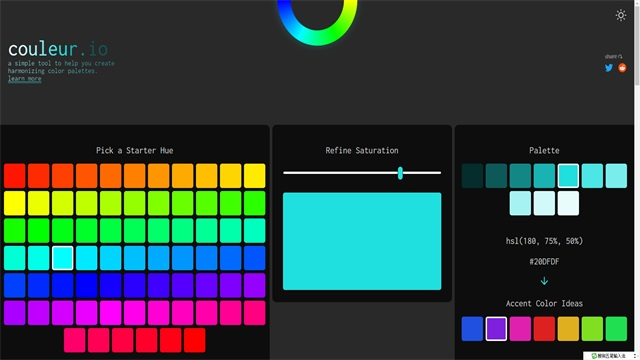Click the hsl(180, 75%, 50%) value text
The image size is (640, 360).
(x=544, y=241)
